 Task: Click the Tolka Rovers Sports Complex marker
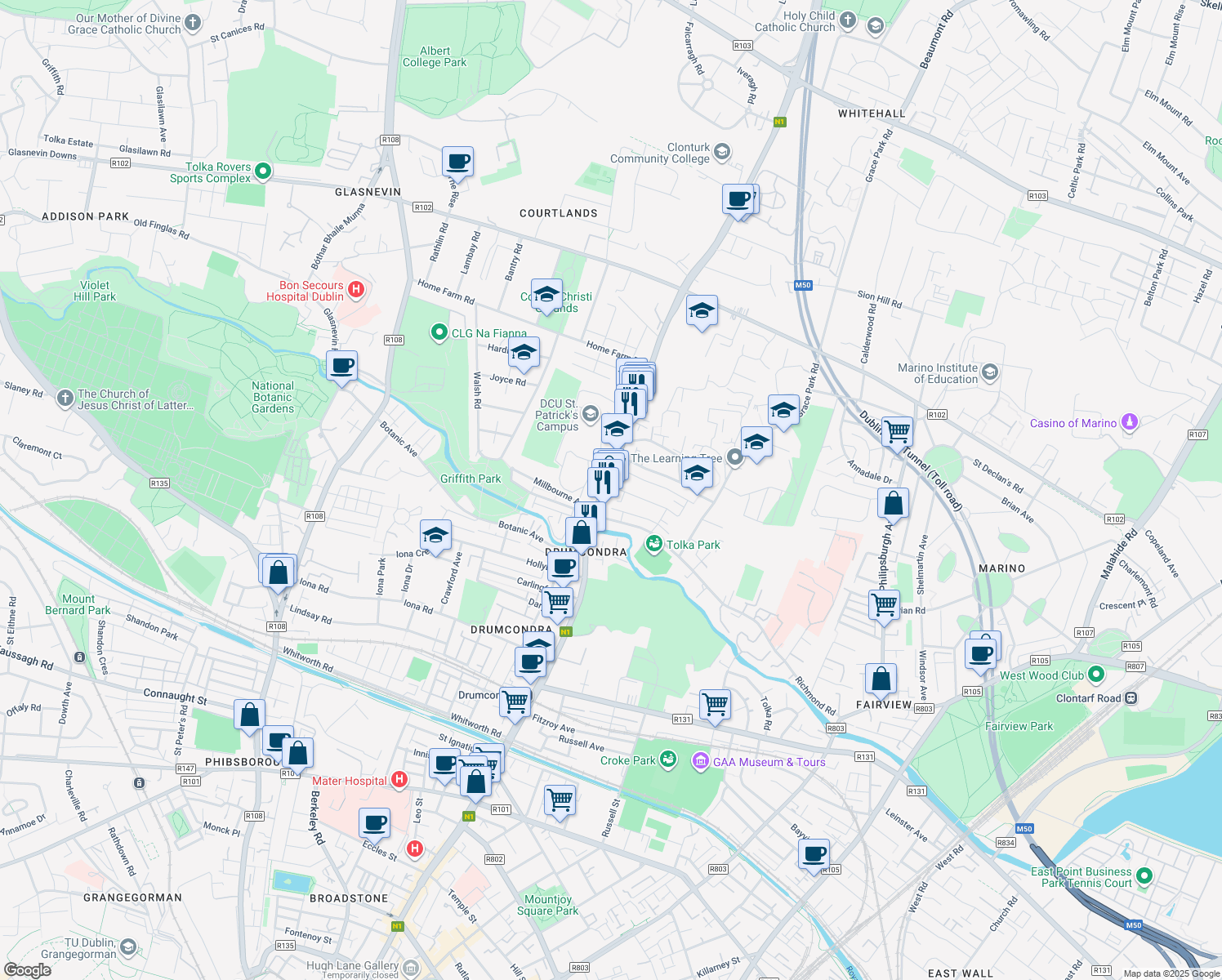[262, 171]
